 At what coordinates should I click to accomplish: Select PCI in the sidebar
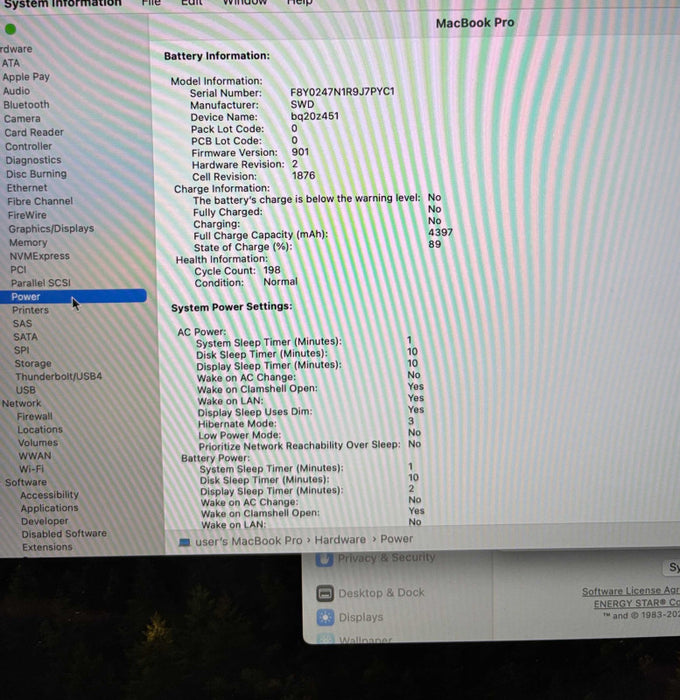18,270
